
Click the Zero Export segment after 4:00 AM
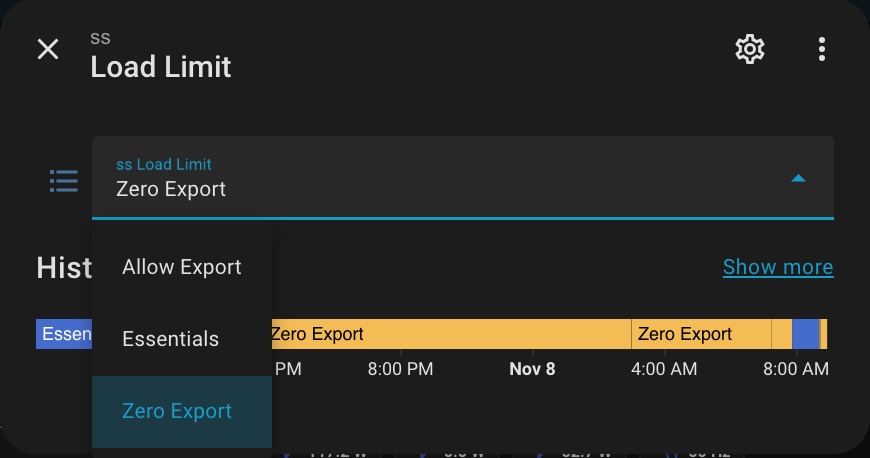click(x=700, y=334)
